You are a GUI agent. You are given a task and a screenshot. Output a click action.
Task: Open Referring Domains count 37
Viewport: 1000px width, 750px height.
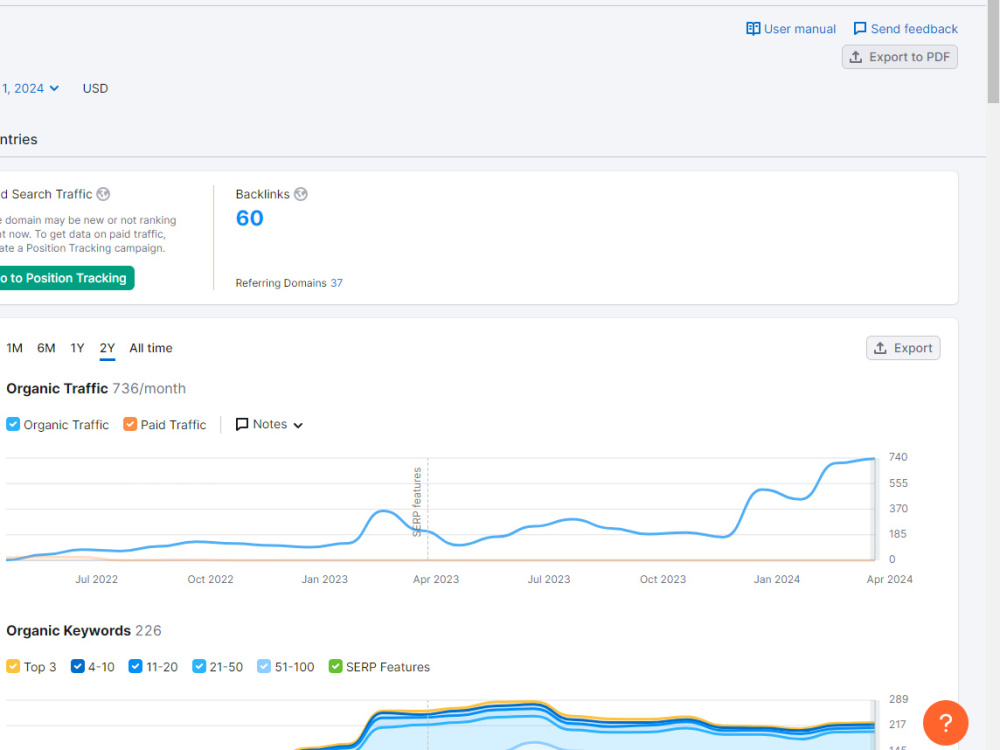click(x=336, y=283)
